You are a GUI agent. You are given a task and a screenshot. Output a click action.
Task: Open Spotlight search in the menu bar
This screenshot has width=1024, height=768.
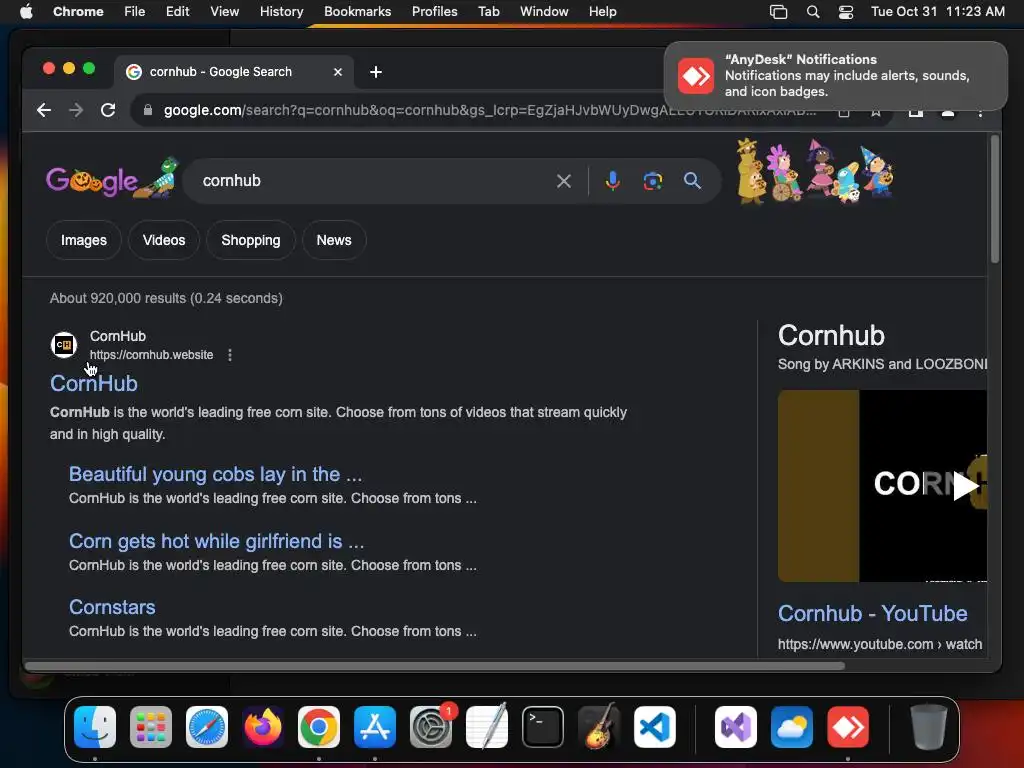pyautogui.click(x=812, y=12)
